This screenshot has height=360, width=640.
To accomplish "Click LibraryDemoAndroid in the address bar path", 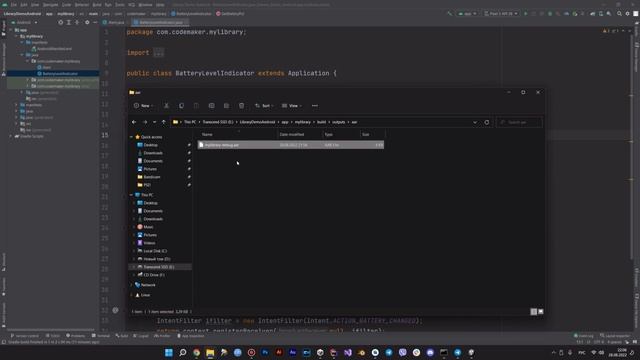I will (x=257, y=122).
